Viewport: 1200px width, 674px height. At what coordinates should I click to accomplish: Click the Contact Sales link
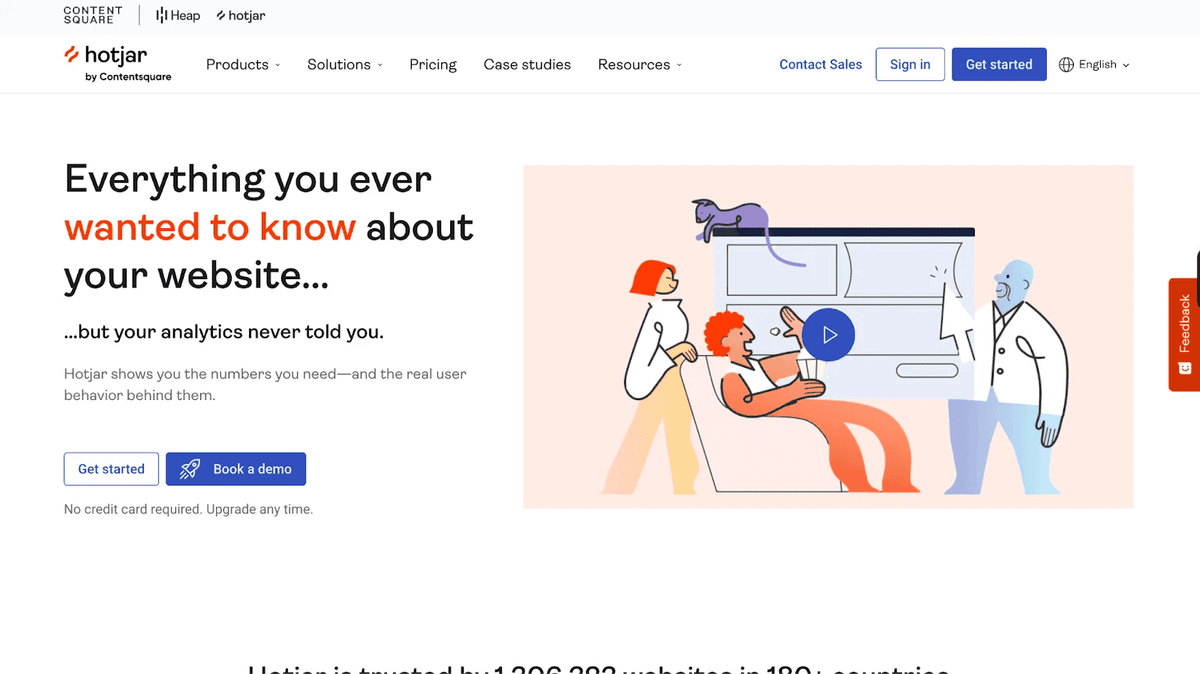point(820,64)
